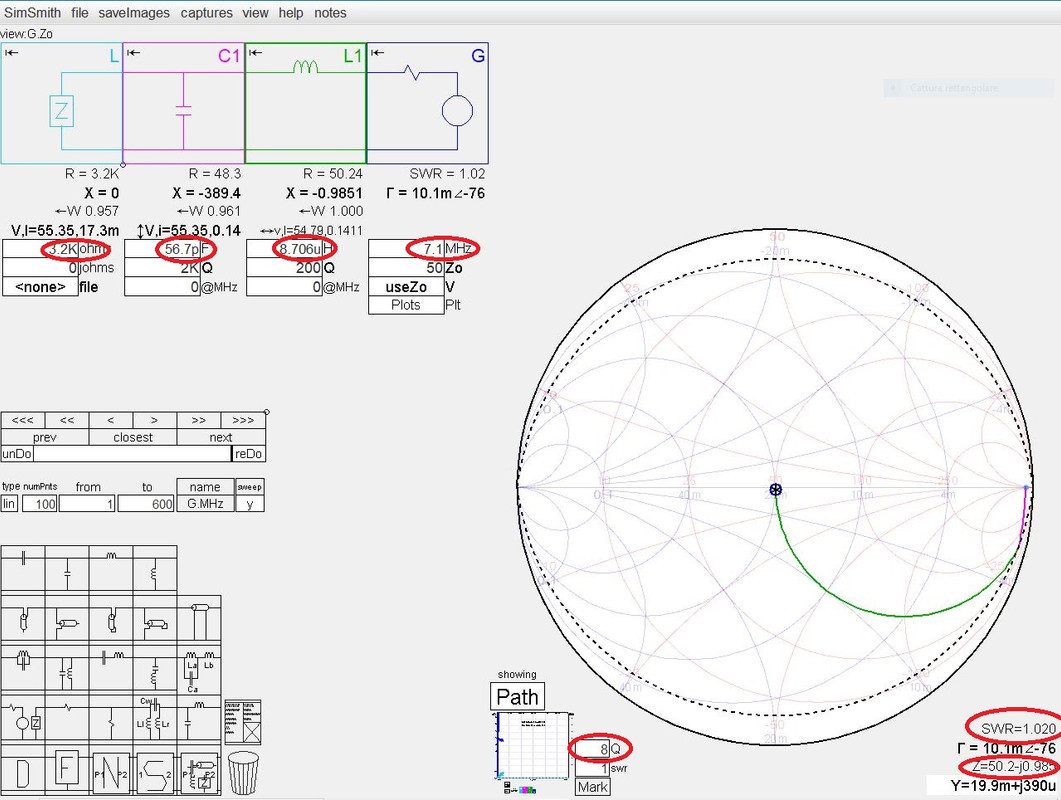Click the single < step button
1061x800 pixels.
[111, 420]
